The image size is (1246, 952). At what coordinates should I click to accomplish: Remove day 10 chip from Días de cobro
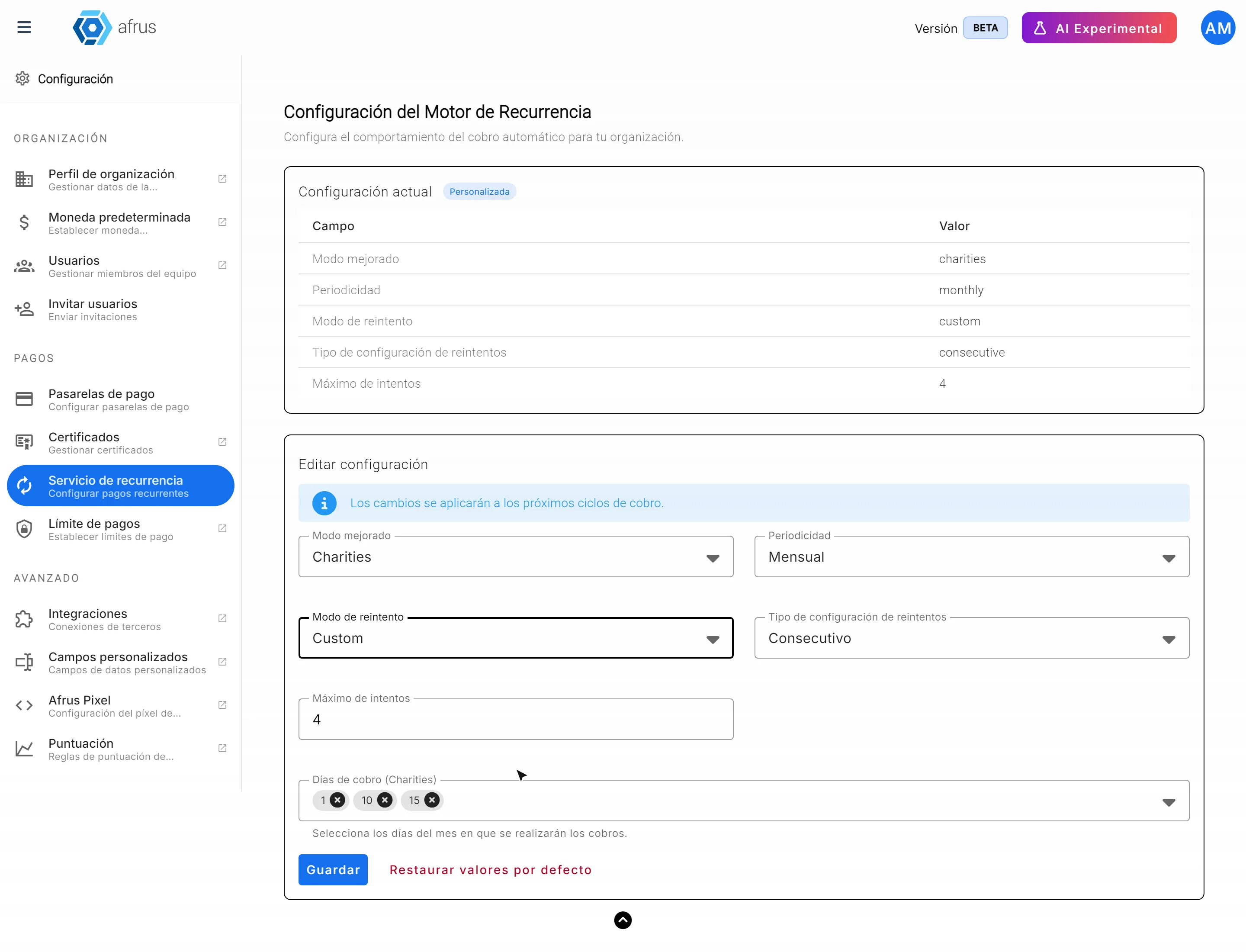tap(385, 800)
